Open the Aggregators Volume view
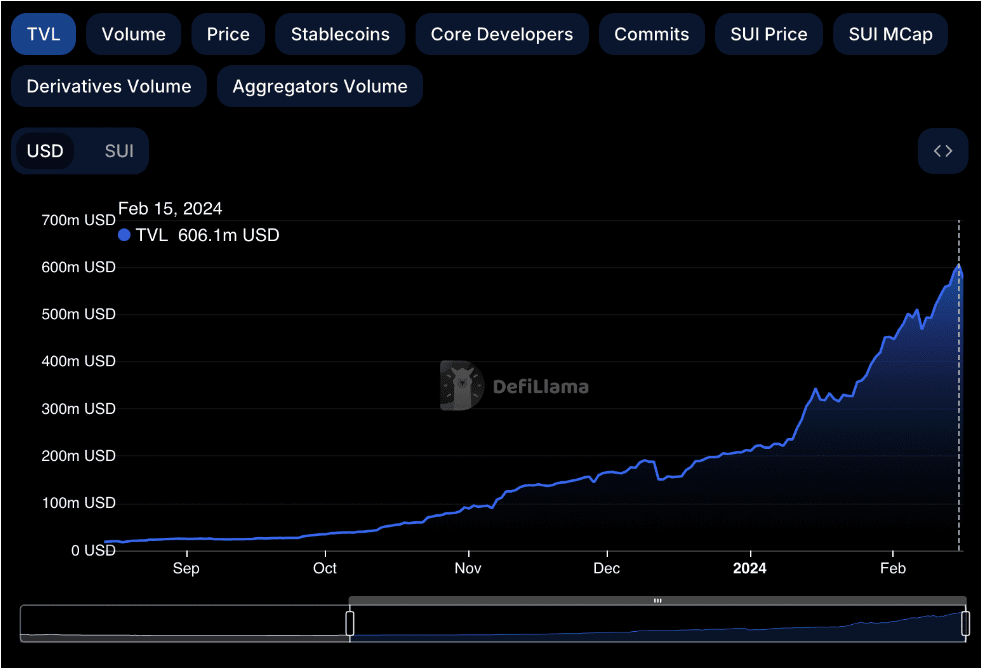The height and width of the screenshot is (669, 981). (x=319, y=86)
